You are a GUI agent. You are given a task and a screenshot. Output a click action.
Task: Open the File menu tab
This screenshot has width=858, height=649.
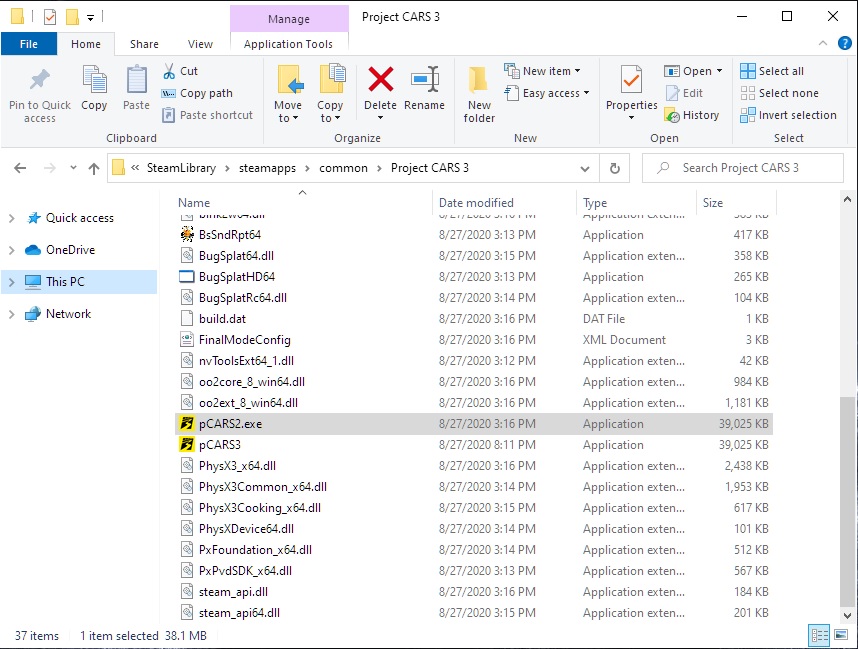pos(28,44)
